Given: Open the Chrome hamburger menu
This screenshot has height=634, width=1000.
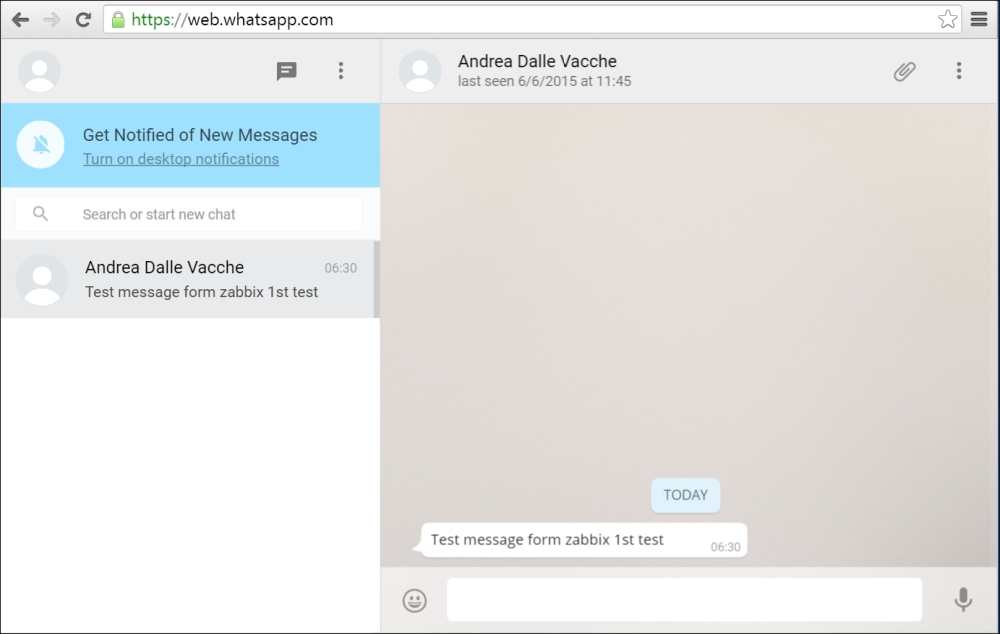Looking at the screenshot, I should [x=979, y=20].
